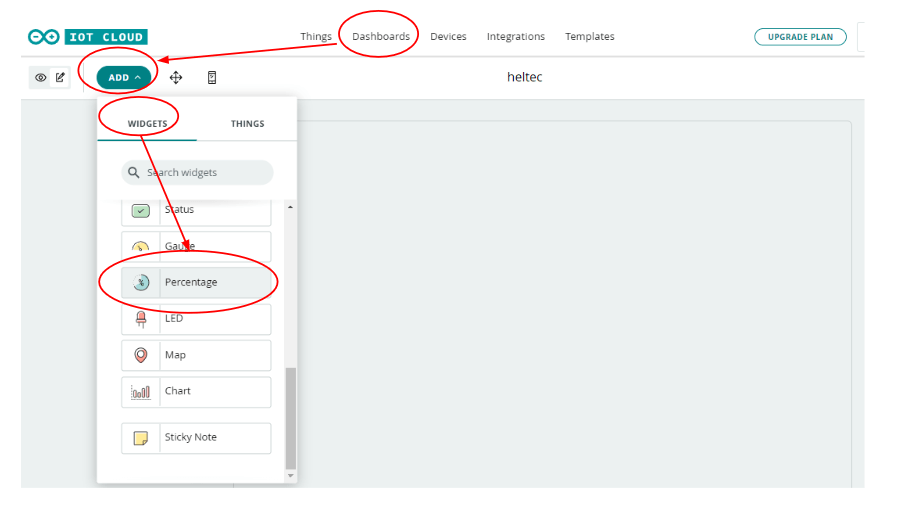
Task: Add the Sticky Note widget
Action: 196,437
